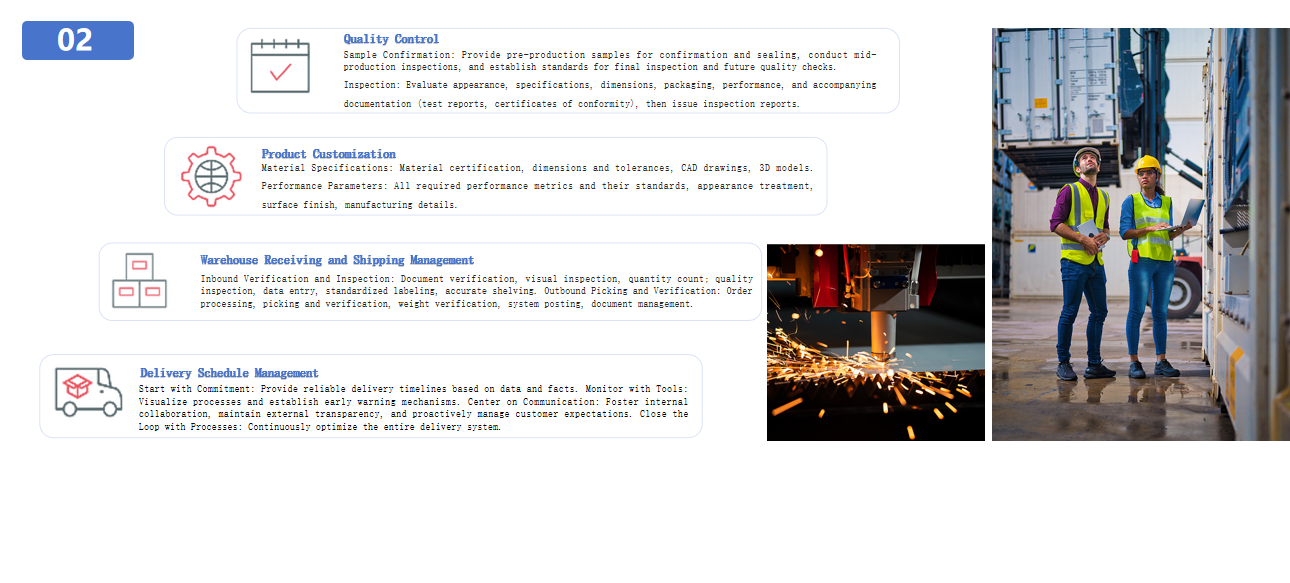
Task: Select the photo of workers in safety vests
Action: (1140, 234)
